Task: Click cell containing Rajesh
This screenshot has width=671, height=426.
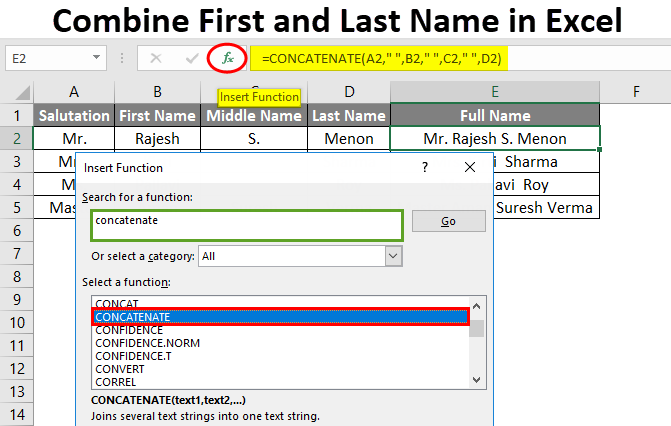Action: [x=157, y=139]
